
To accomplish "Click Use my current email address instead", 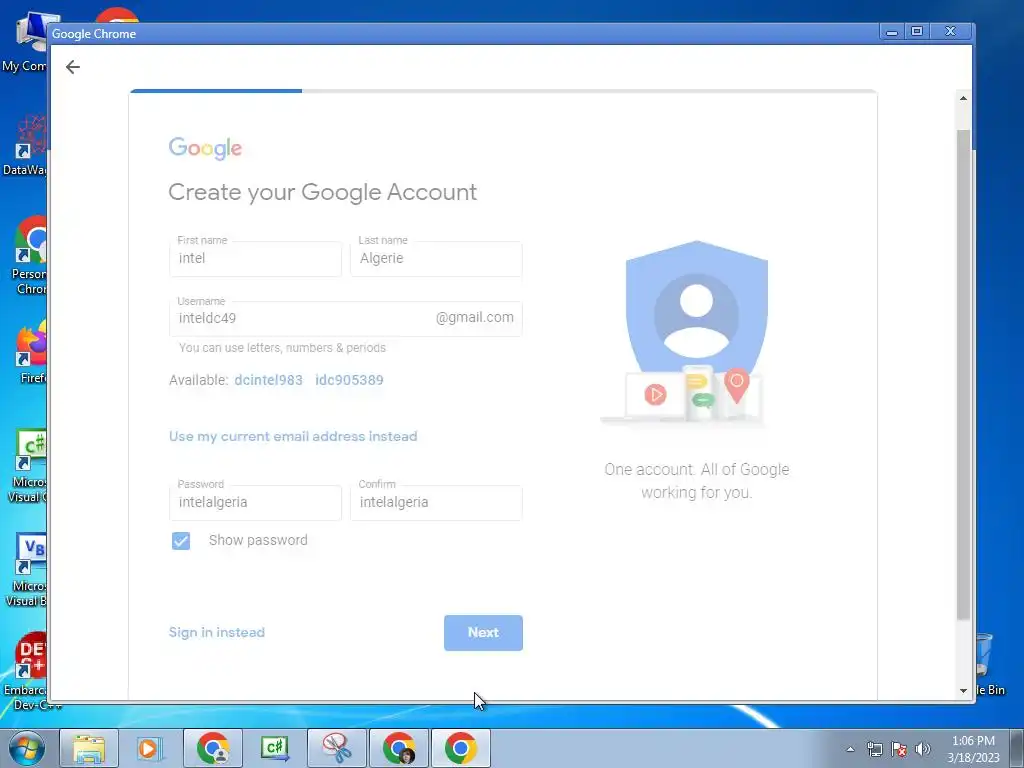I will tap(293, 436).
